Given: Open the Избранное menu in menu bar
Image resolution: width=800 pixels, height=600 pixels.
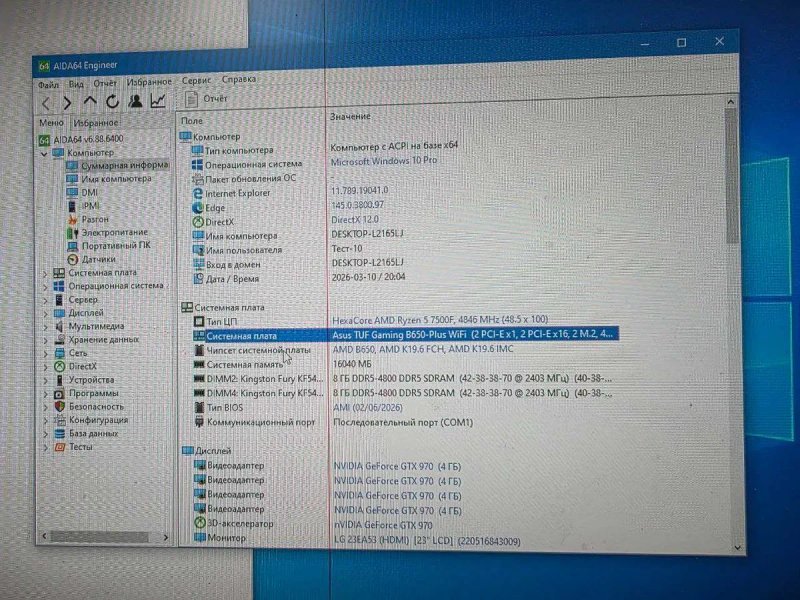Looking at the screenshot, I should point(149,82).
